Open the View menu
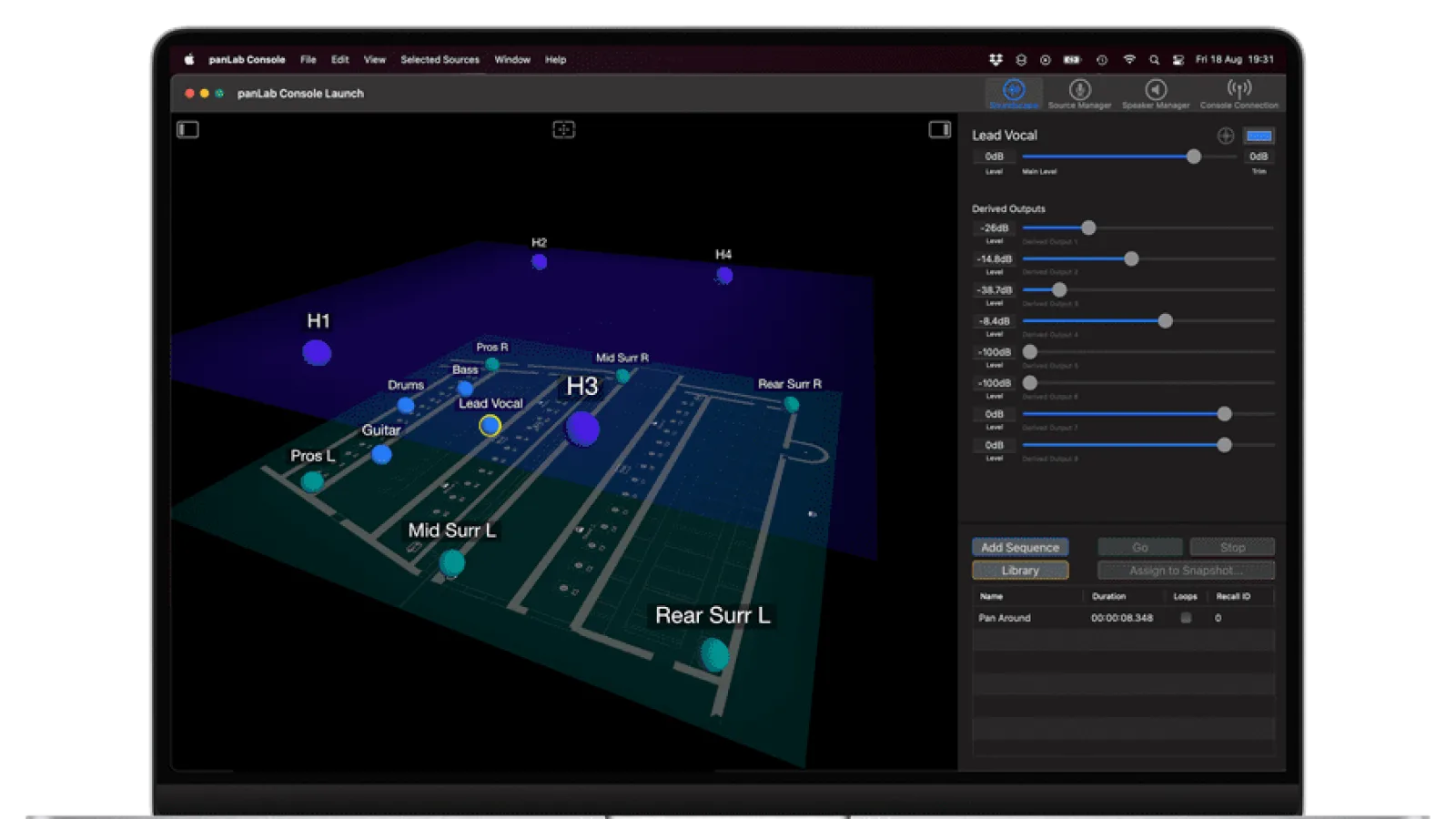This screenshot has height=819, width=1456. pos(375,59)
